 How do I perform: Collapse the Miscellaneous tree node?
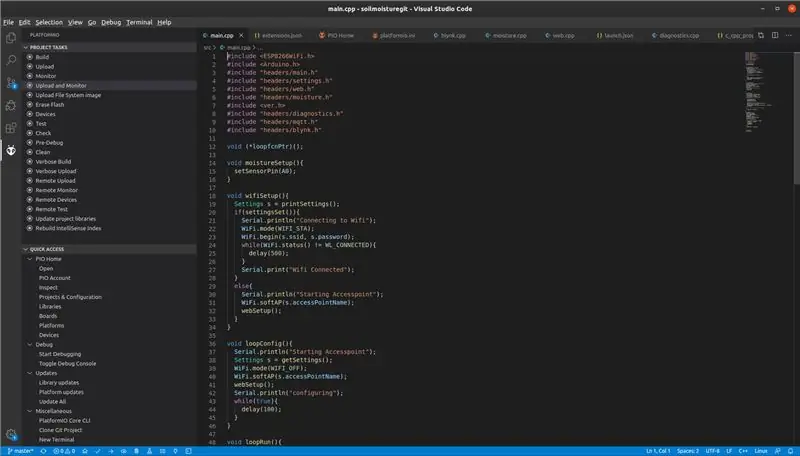tap(30, 411)
